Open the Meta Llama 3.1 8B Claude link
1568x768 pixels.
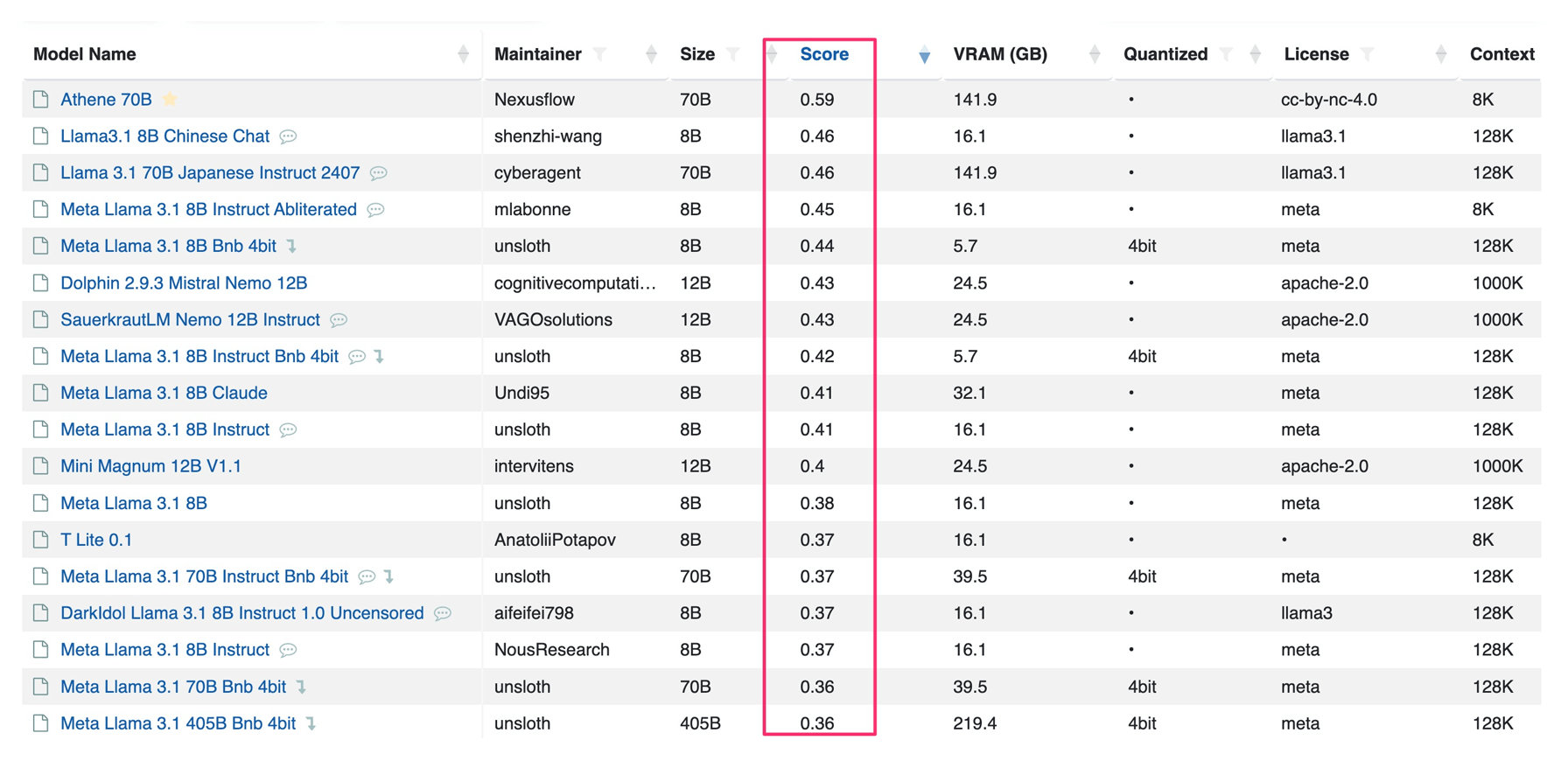(x=164, y=393)
